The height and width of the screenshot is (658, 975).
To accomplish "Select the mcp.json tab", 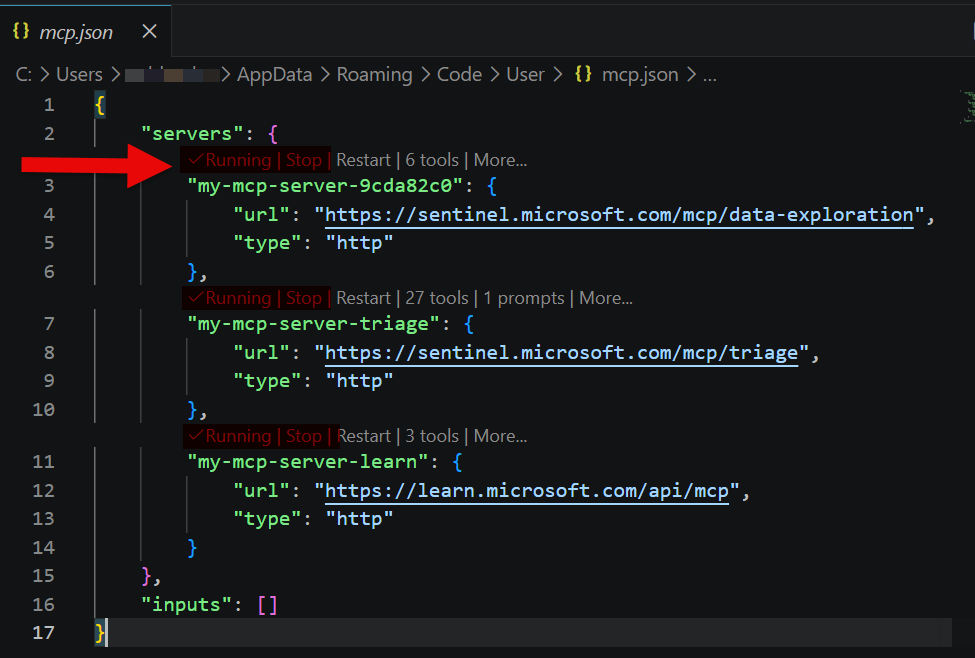I will click(x=76, y=32).
